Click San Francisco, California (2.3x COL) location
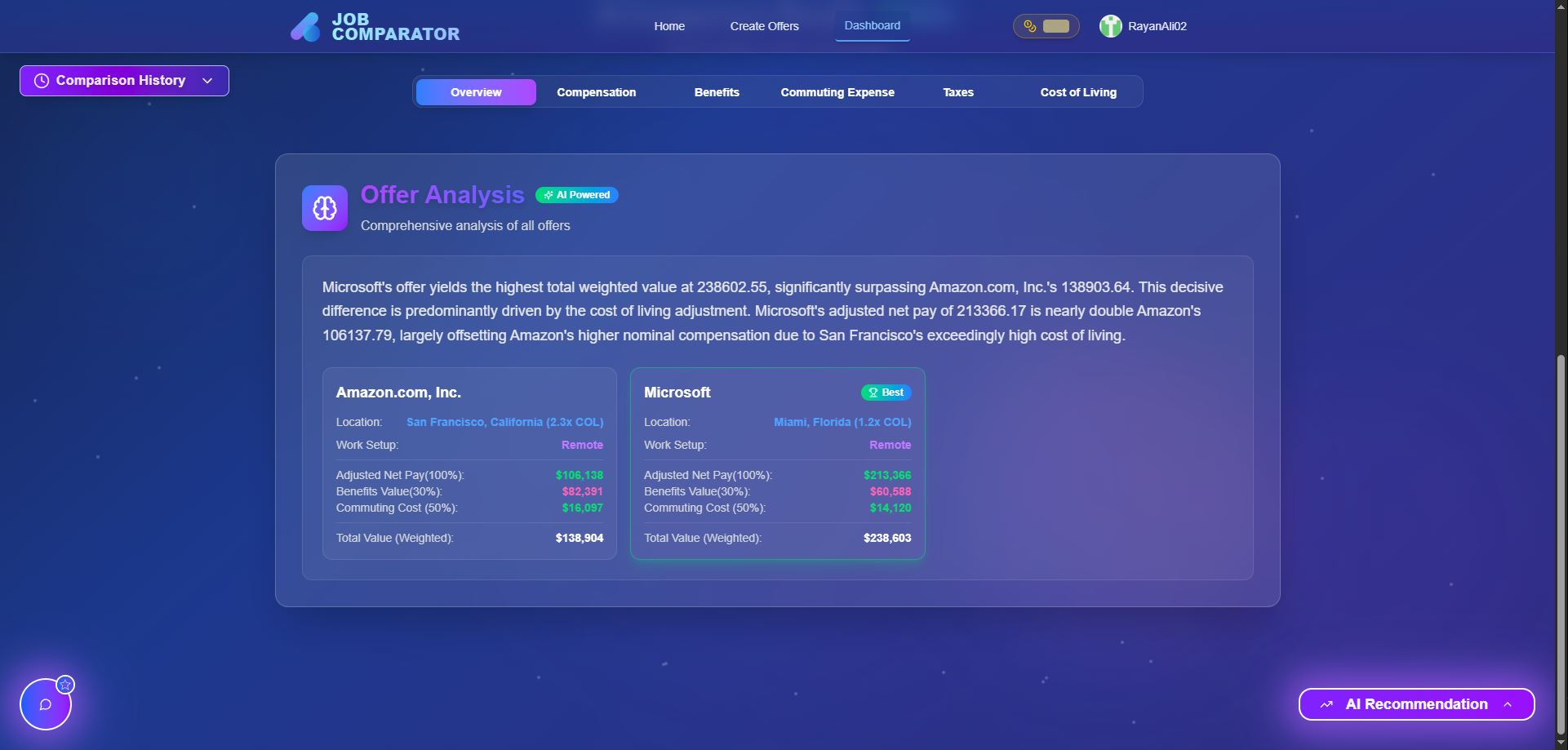 pyautogui.click(x=504, y=422)
